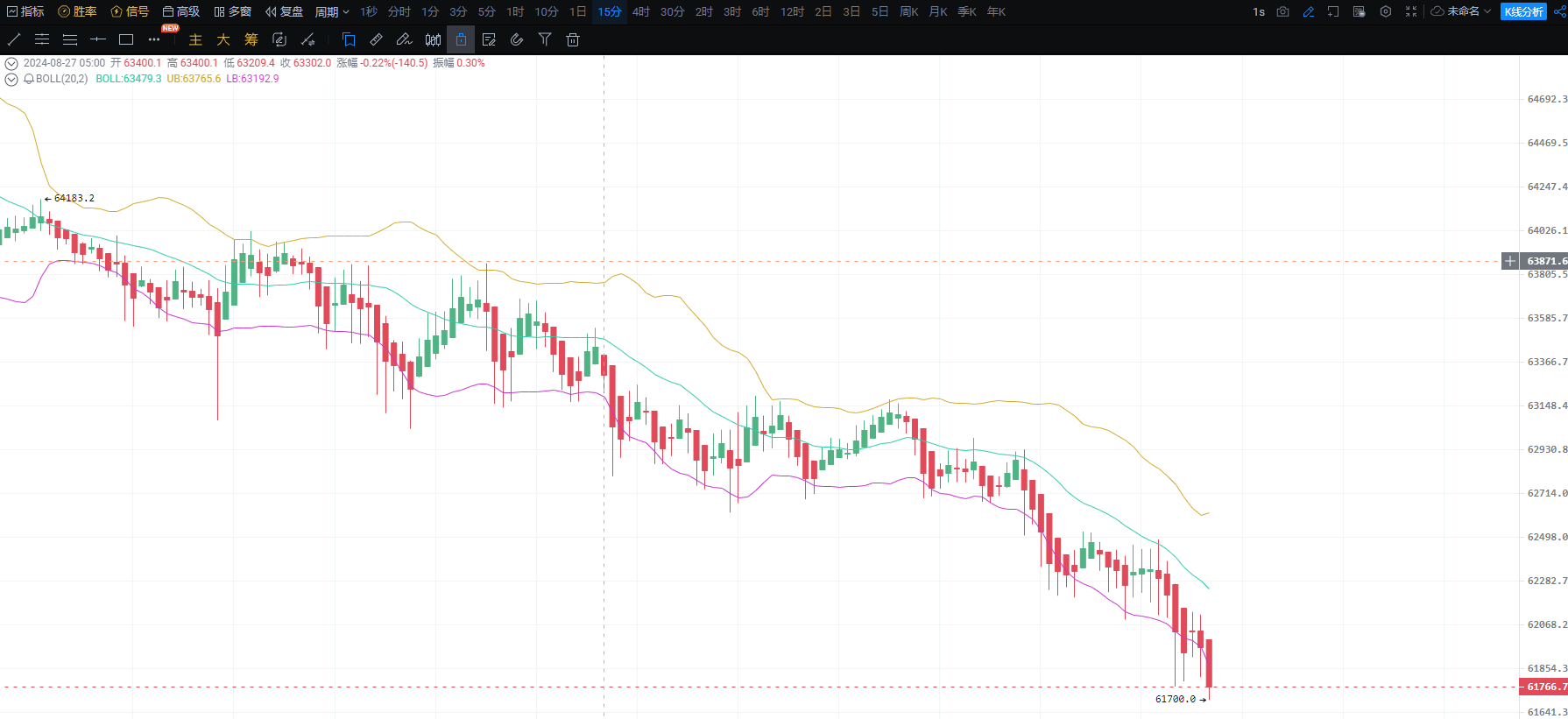
Task: Click the ruler measurement tool
Action: point(376,39)
